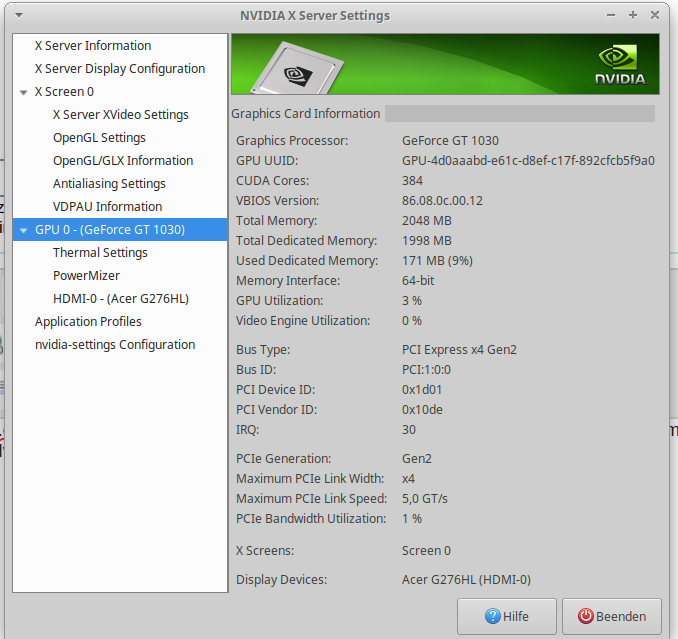
Task: Open OpenGL Settings page
Action: (99, 137)
